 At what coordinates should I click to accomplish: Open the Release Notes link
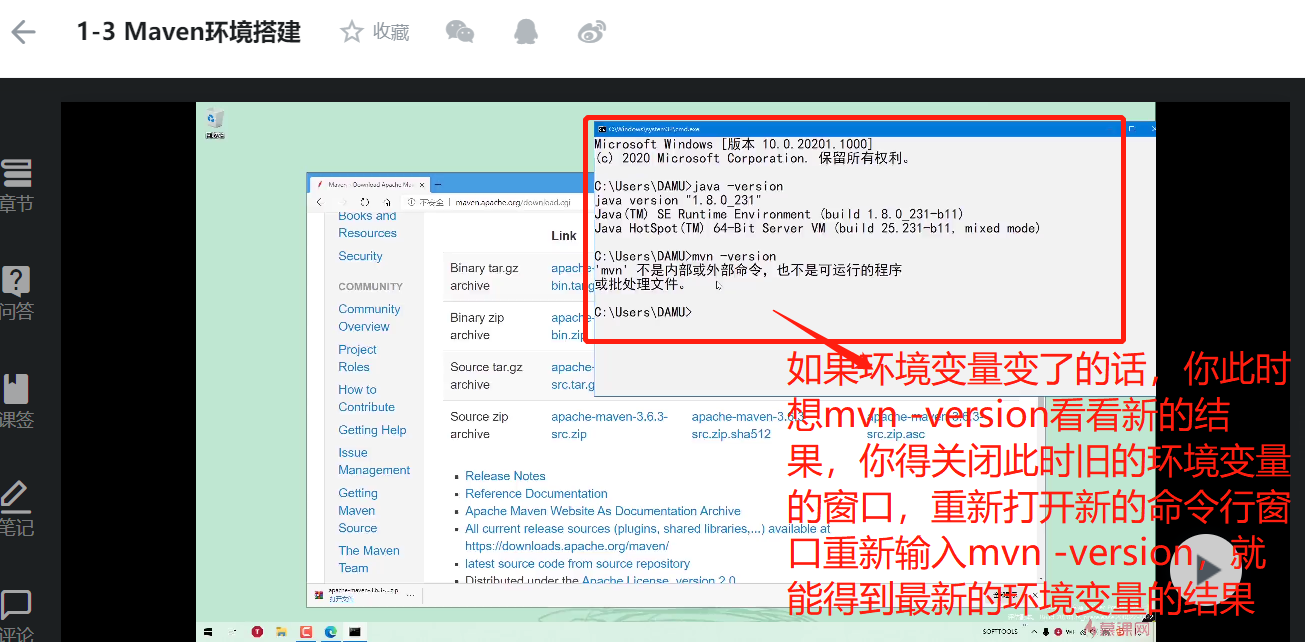tap(505, 476)
